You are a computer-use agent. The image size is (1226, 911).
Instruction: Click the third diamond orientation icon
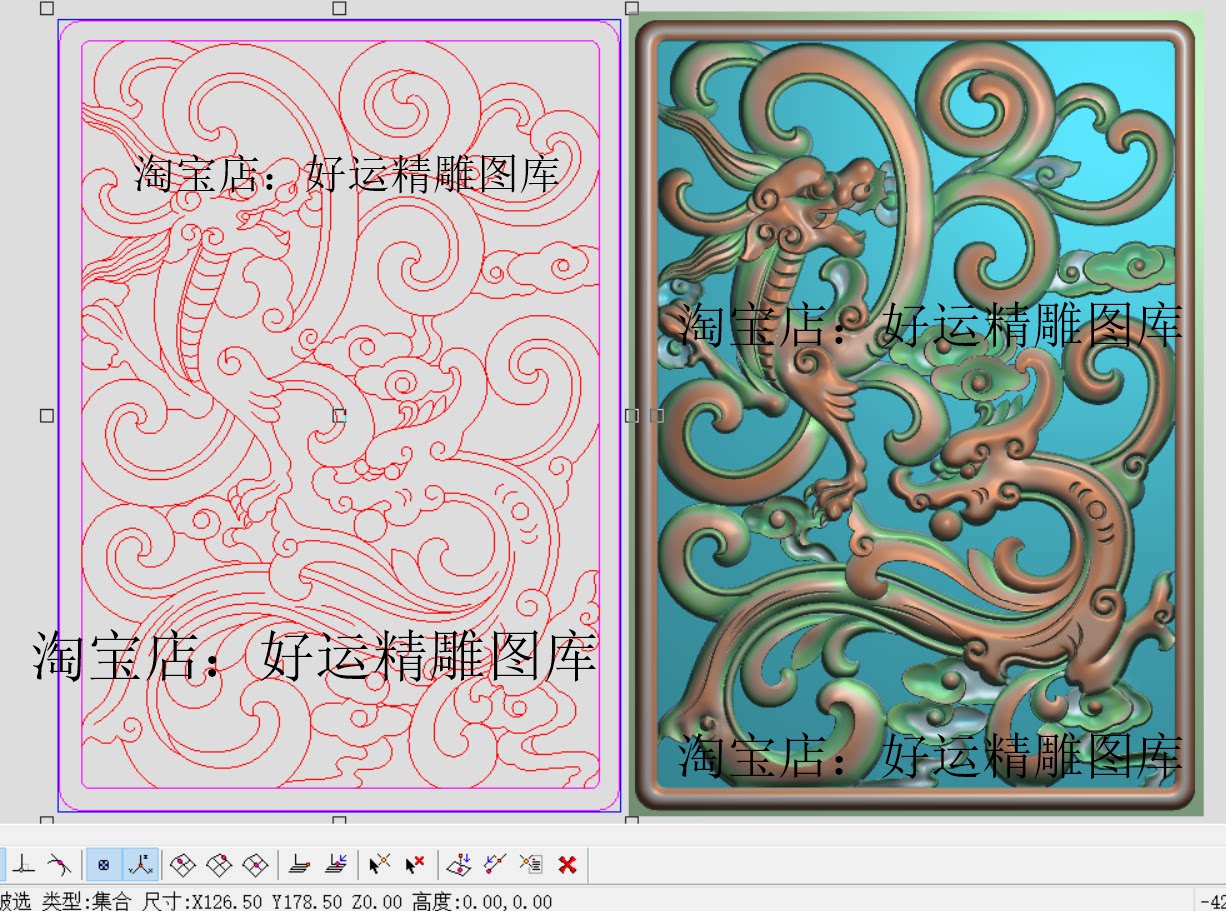pos(254,864)
